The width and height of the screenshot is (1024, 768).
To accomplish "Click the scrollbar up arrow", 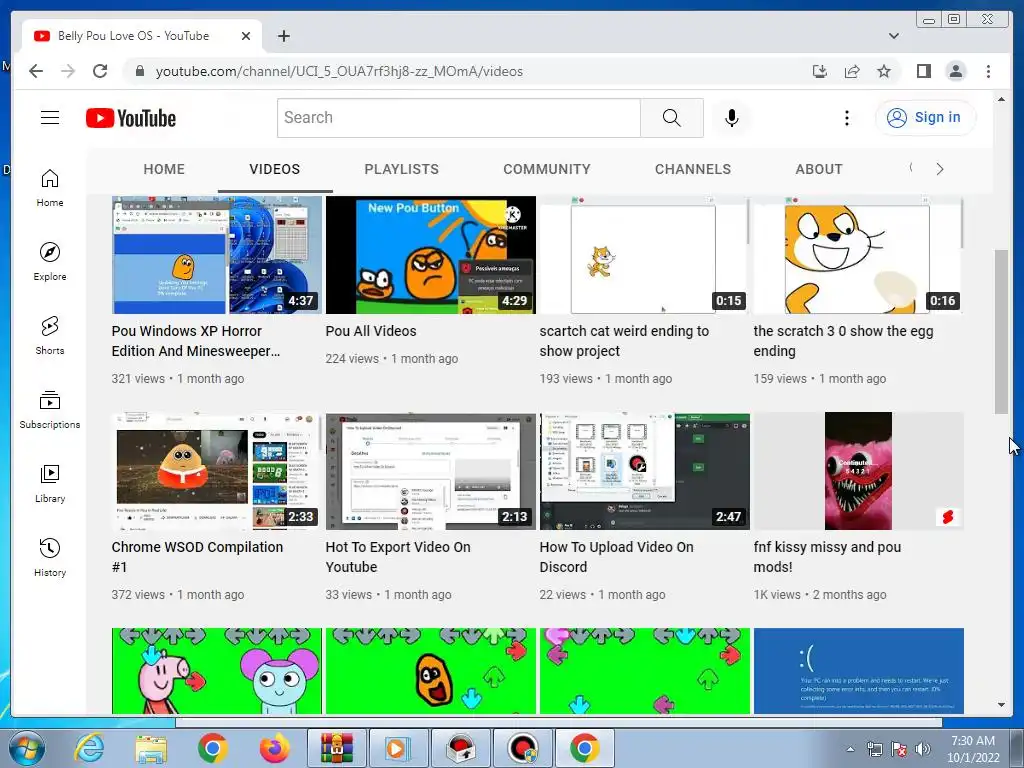I will pos(1001,99).
